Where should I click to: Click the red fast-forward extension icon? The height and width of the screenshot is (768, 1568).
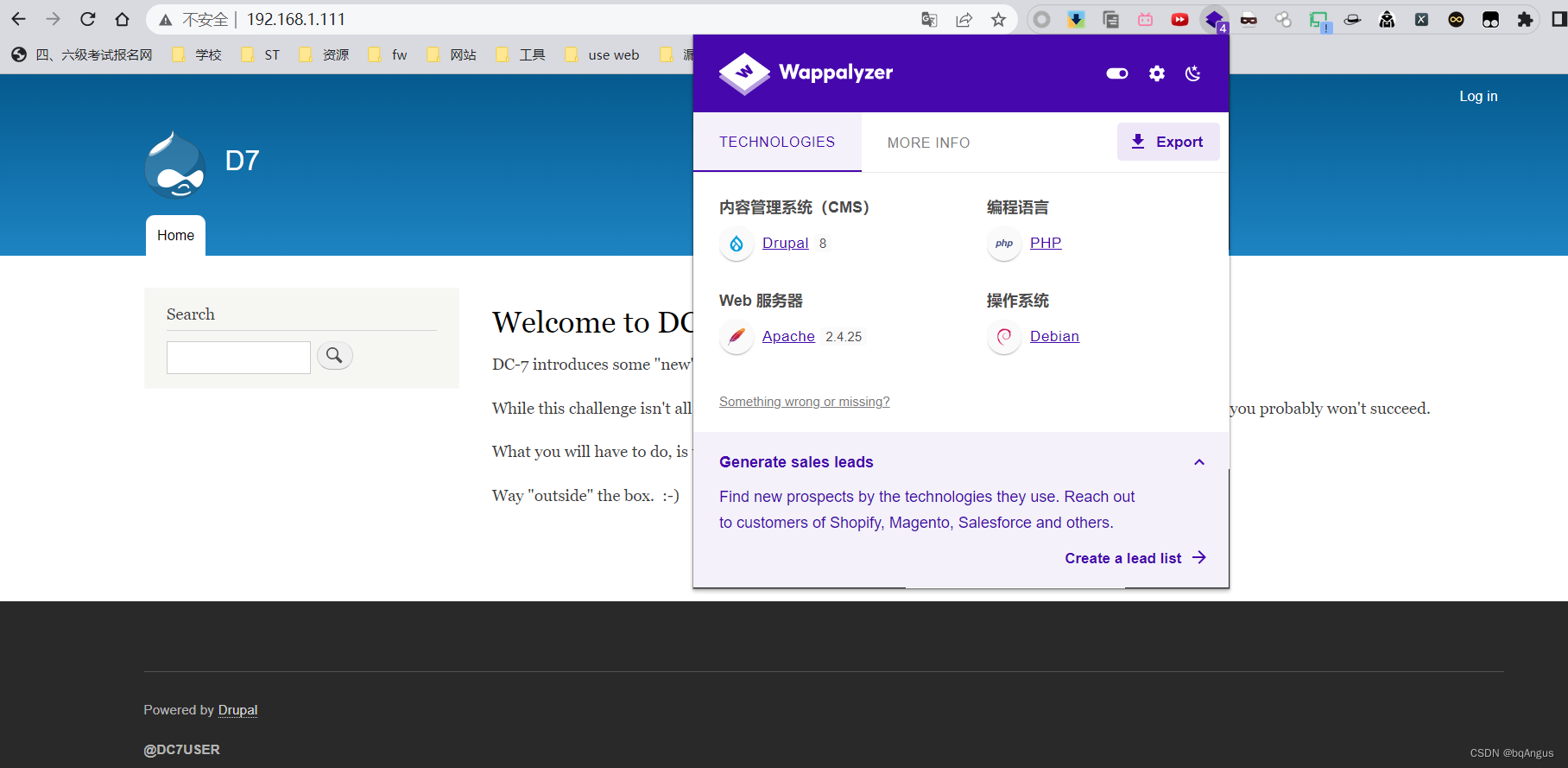(x=1179, y=20)
